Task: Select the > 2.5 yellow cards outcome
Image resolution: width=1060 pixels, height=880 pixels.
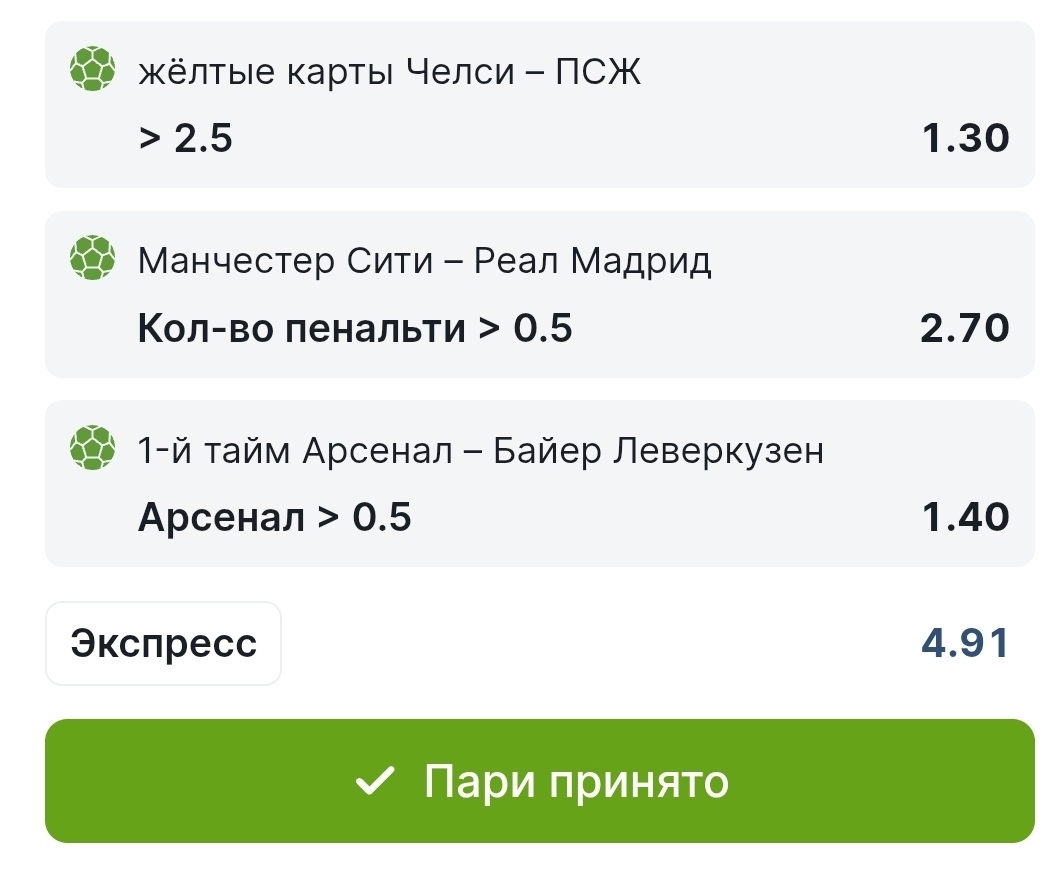Action: coord(186,138)
